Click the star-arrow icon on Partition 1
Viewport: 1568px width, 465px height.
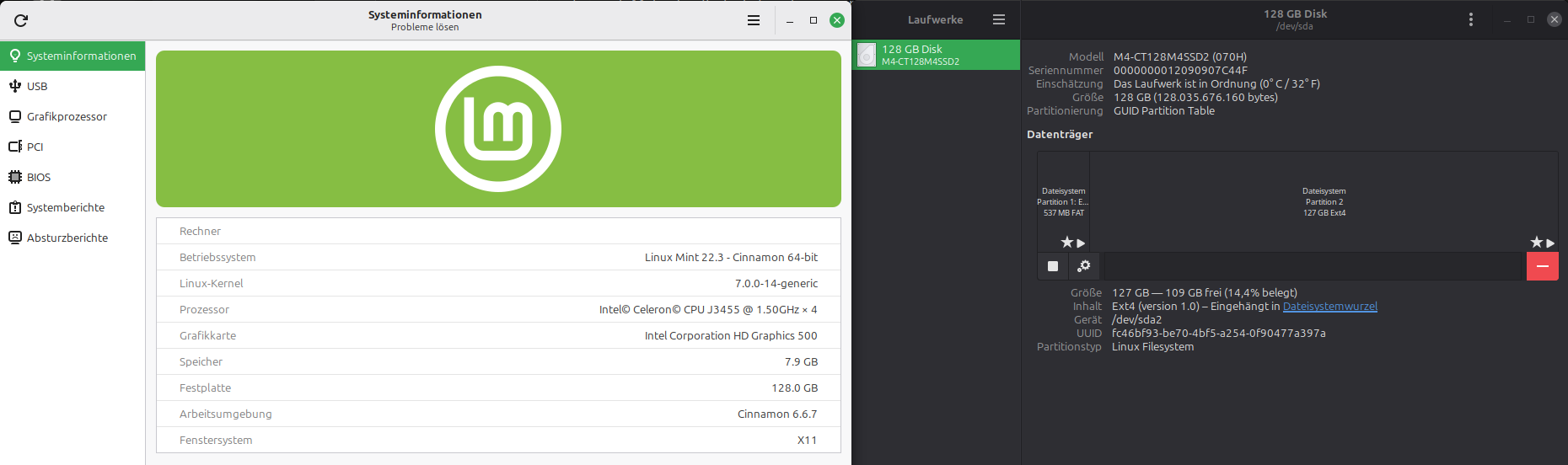(1072, 243)
